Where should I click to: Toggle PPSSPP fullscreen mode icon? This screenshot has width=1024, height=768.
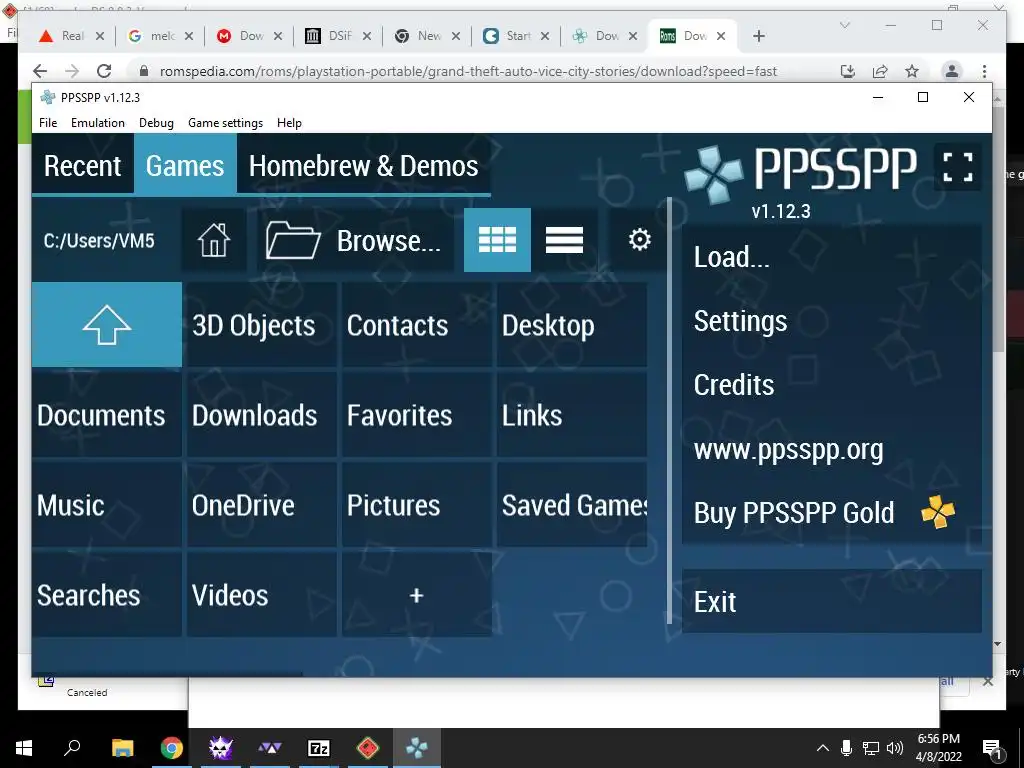click(x=957, y=167)
